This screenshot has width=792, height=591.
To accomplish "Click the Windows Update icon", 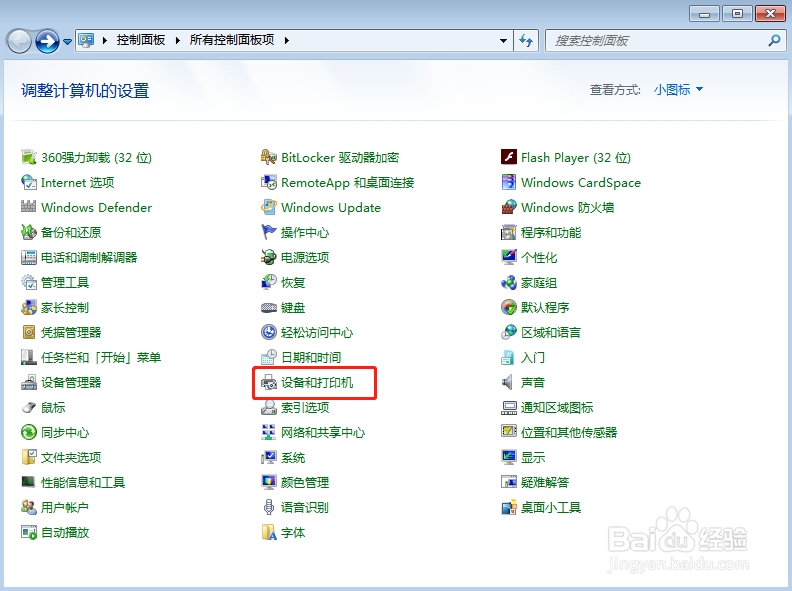I will (x=269, y=207).
